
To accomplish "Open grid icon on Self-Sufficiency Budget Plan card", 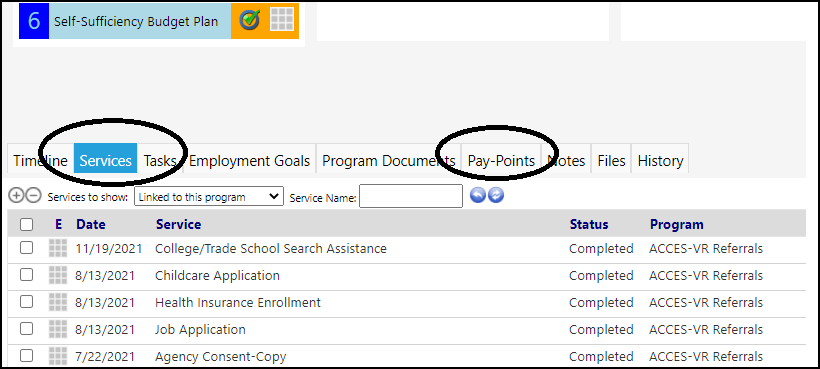I will (x=282, y=20).
